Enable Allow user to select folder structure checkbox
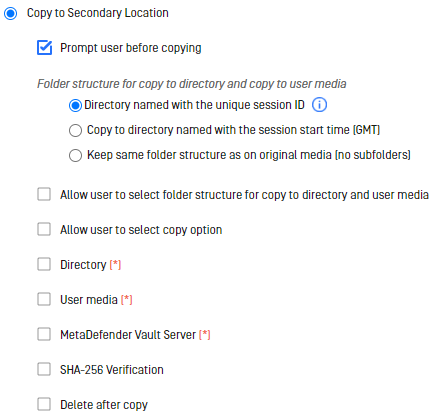This screenshot has height=419, width=435. [x=44, y=194]
